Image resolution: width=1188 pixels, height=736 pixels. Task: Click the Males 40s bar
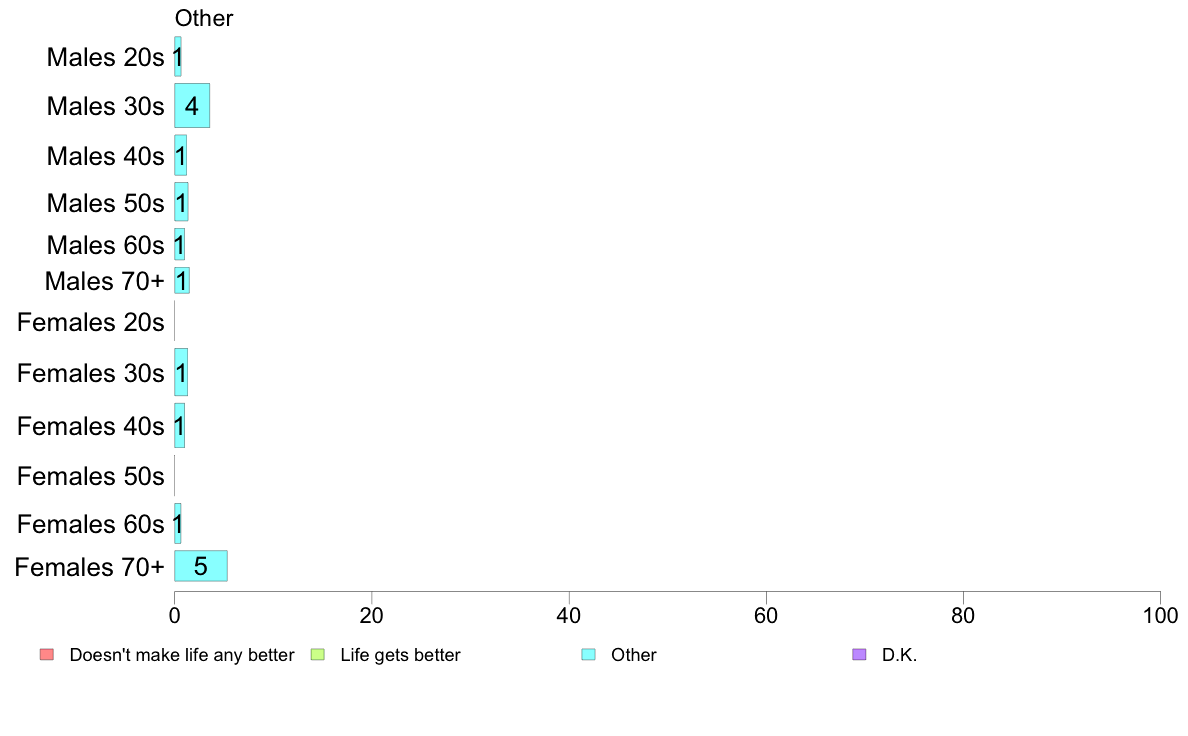180,155
